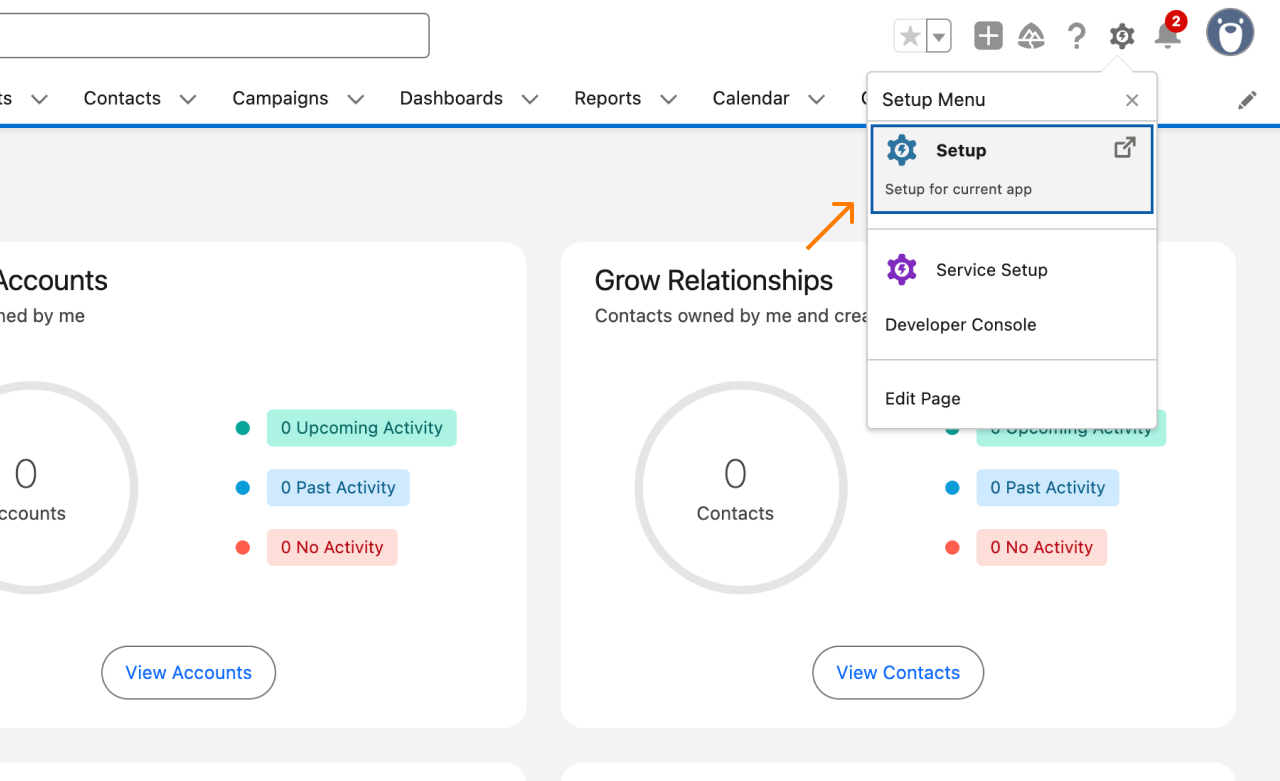
Task: Expand the Reports tab chevron
Action: [669, 99]
